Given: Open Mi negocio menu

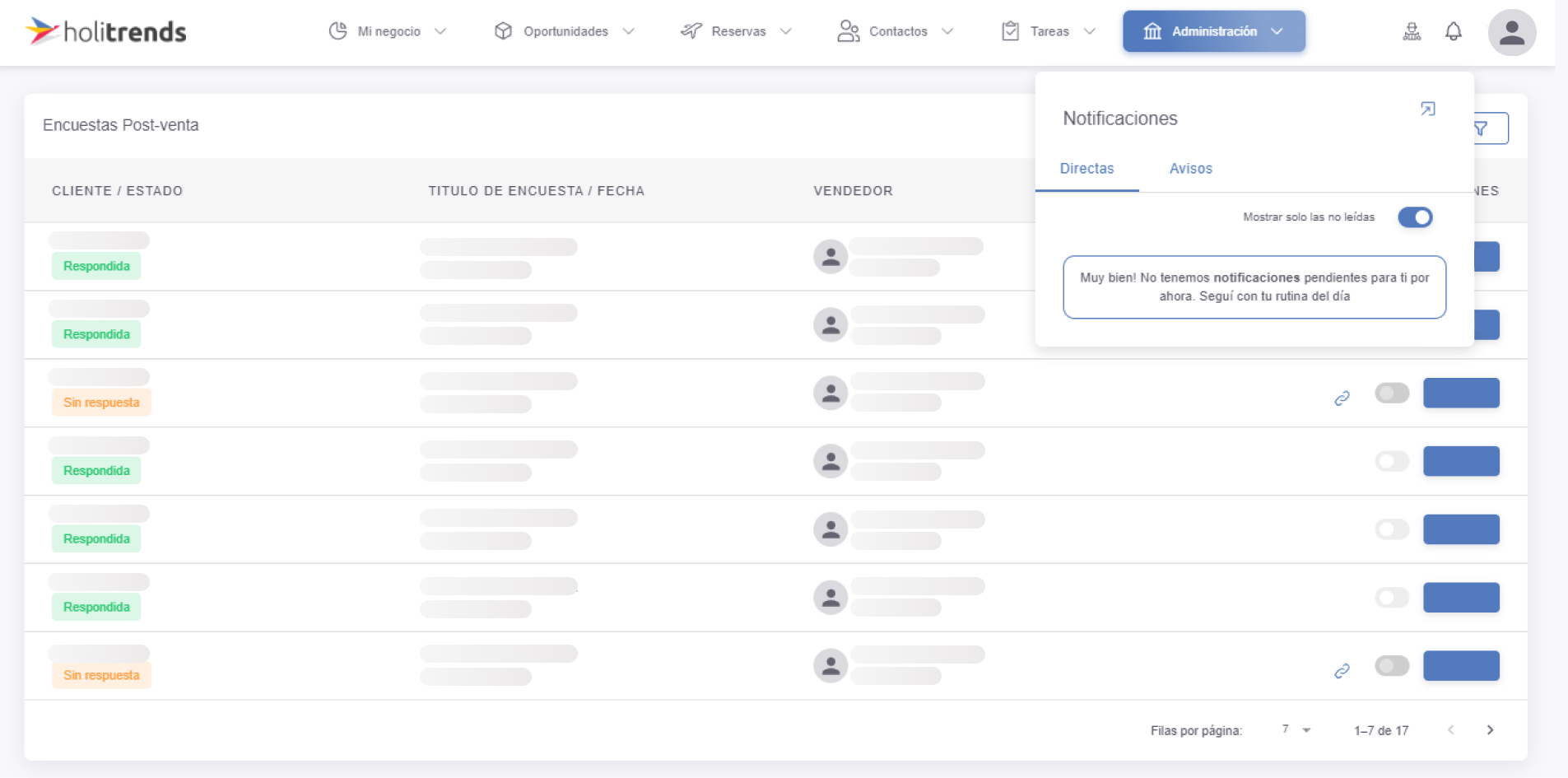Looking at the screenshot, I should (387, 31).
